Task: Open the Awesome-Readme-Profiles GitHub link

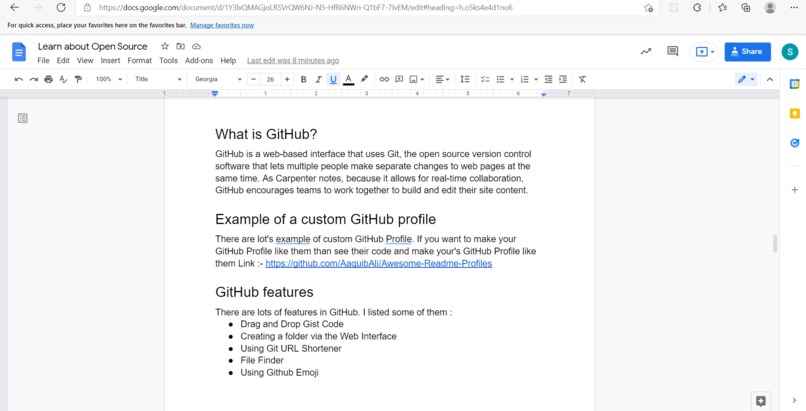Action: (x=379, y=264)
